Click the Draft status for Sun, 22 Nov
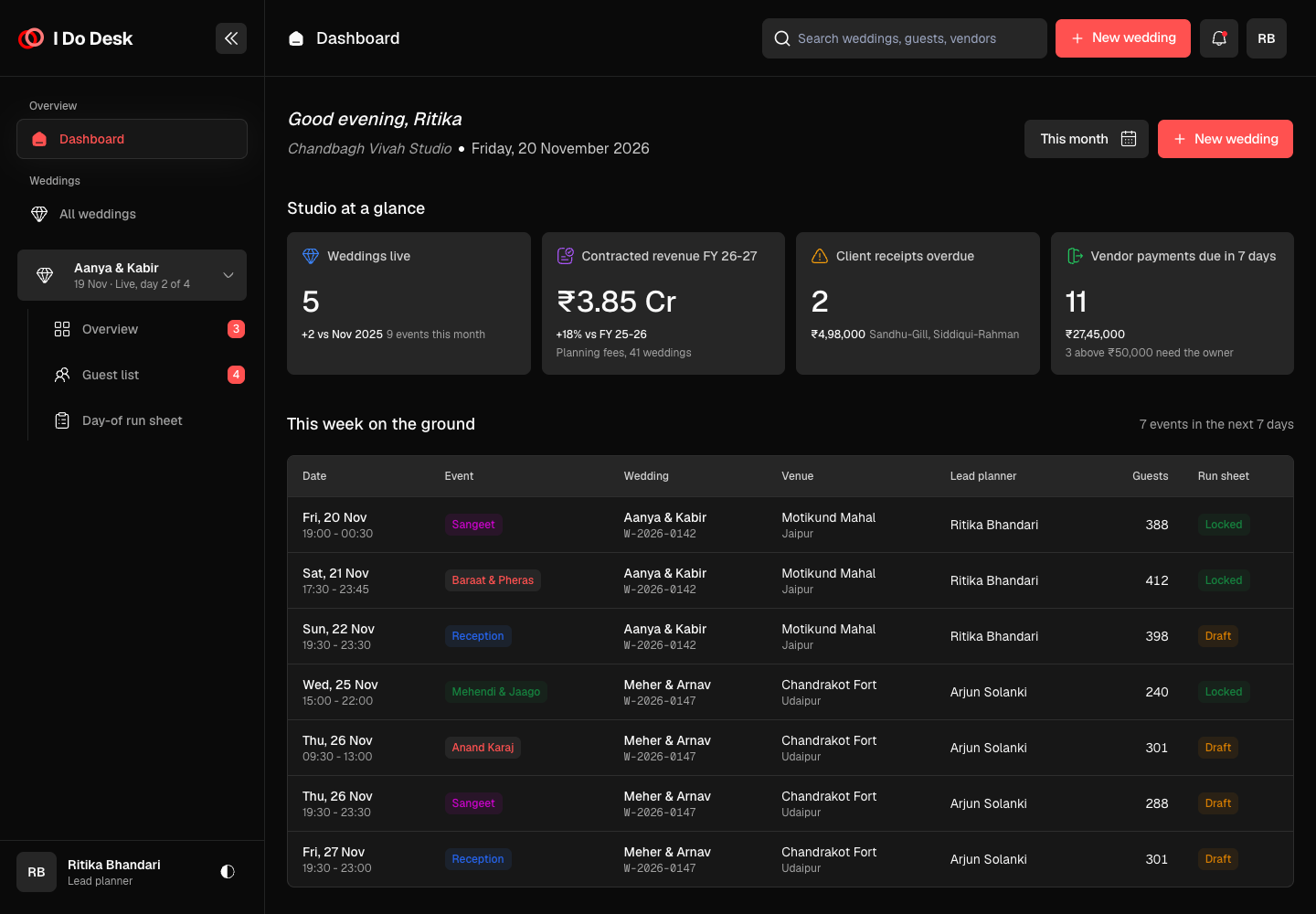The height and width of the screenshot is (914, 1316). [1218, 636]
